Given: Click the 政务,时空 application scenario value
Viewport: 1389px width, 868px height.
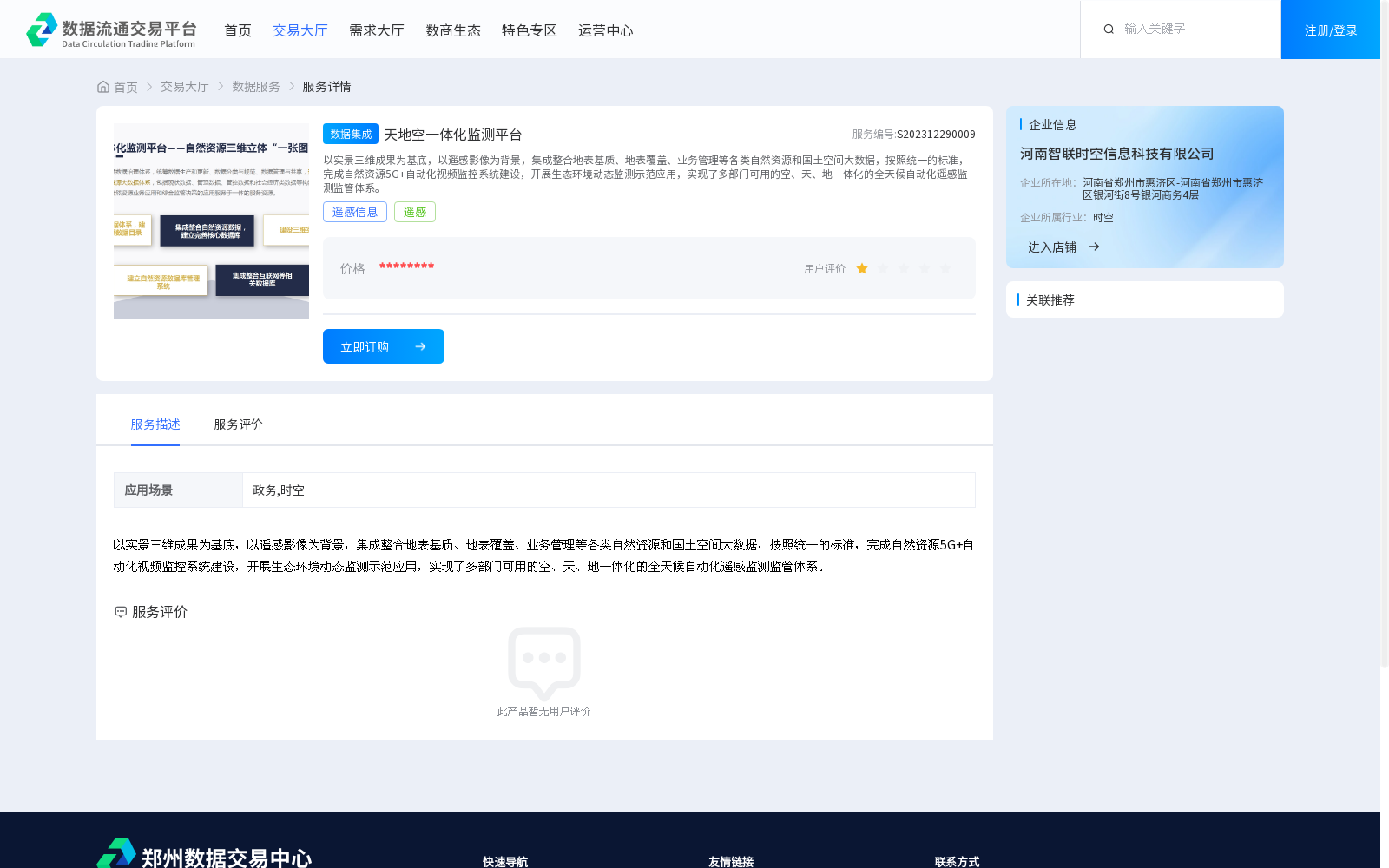Looking at the screenshot, I should pyautogui.click(x=279, y=490).
